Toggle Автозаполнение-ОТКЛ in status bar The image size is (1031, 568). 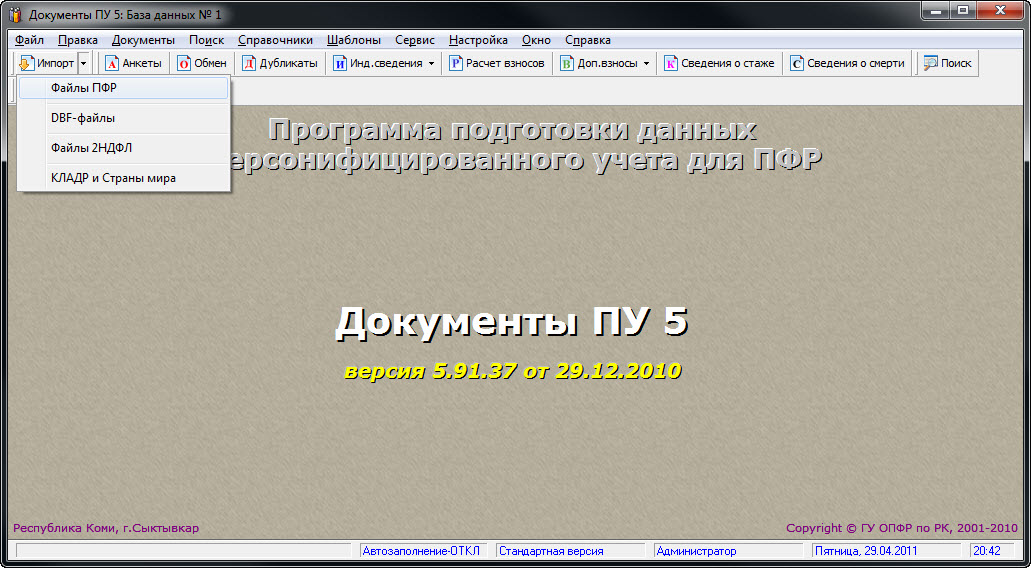click(x=421, y=551)
